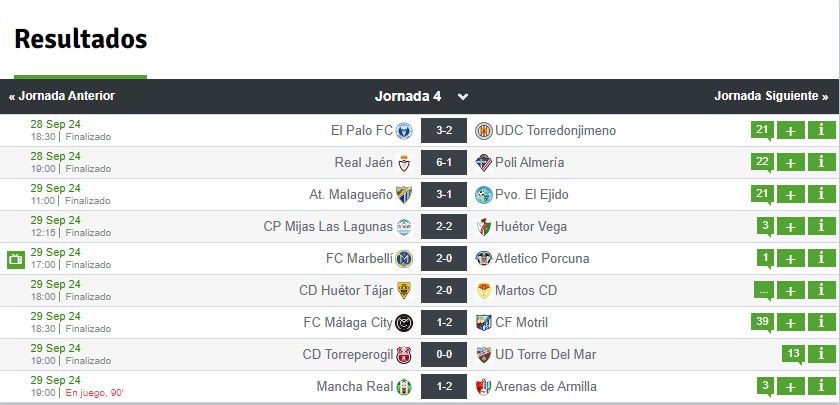Click info icon for Torreperogil vs Torre Del Mar

coord(822,354)
